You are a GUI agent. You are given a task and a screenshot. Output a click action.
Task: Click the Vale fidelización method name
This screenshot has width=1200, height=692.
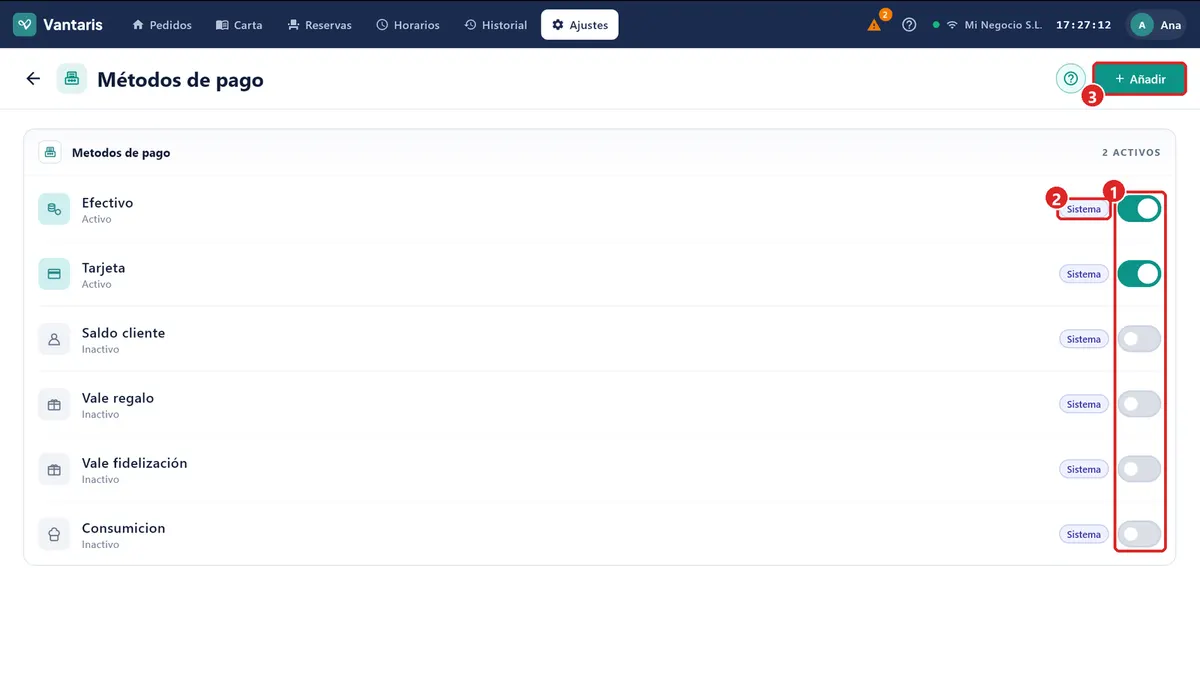pos(134,463)
